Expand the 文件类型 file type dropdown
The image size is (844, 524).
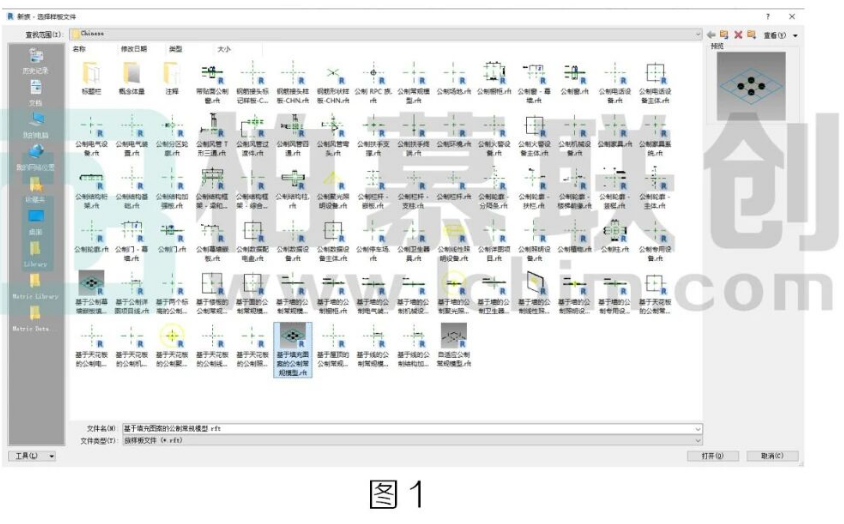pos(698,440)
